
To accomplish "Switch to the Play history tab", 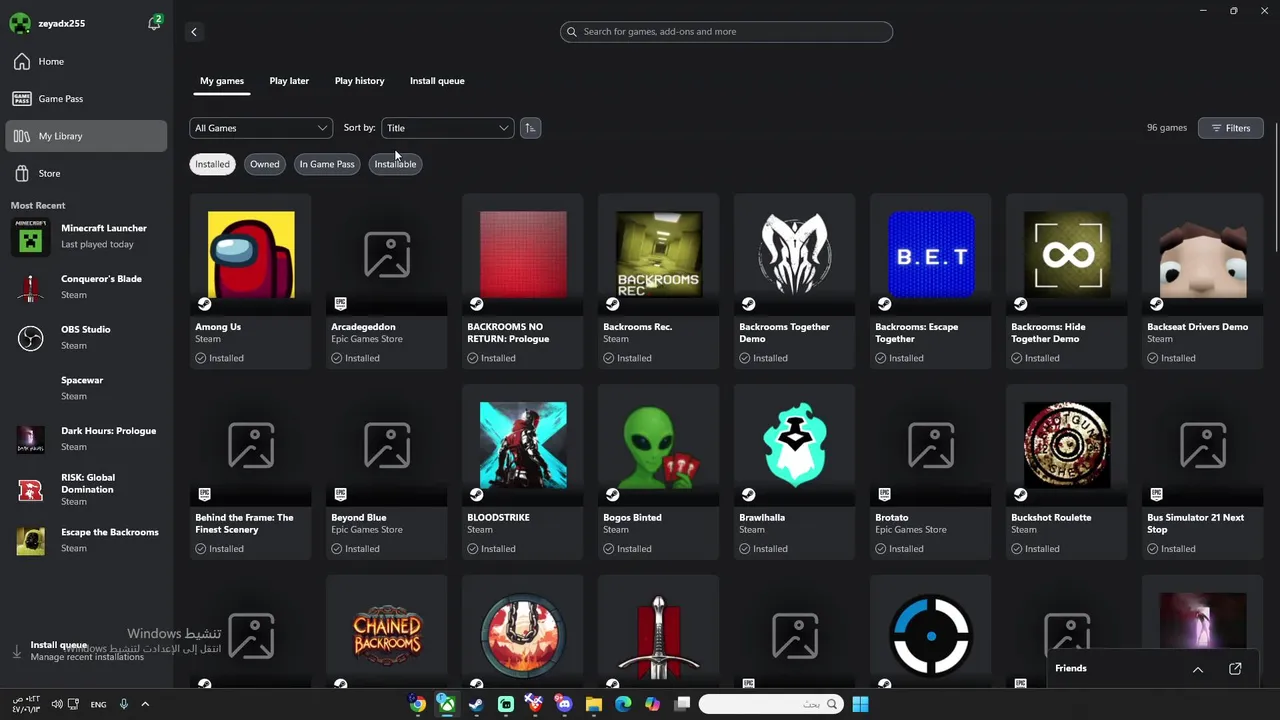I will (359, 81).
